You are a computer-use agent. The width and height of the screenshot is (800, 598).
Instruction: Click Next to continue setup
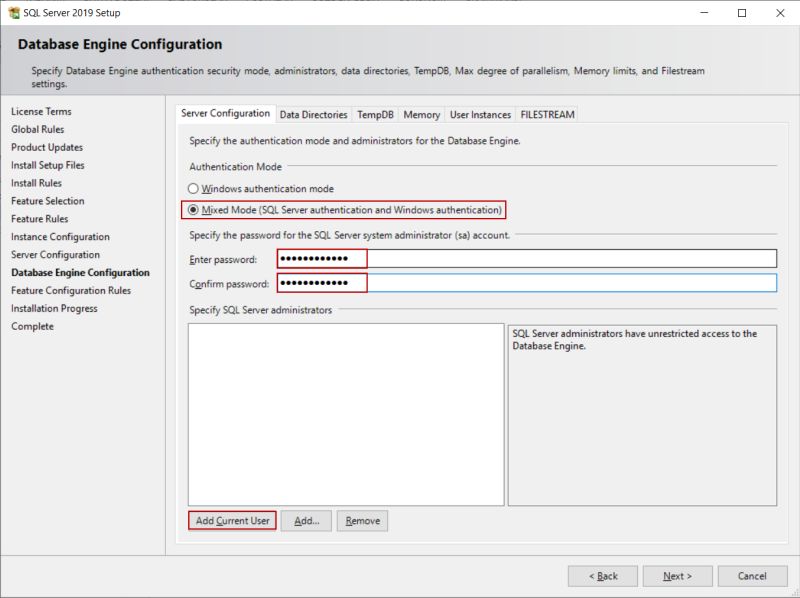pyautogui.click(x=677, y=575)
